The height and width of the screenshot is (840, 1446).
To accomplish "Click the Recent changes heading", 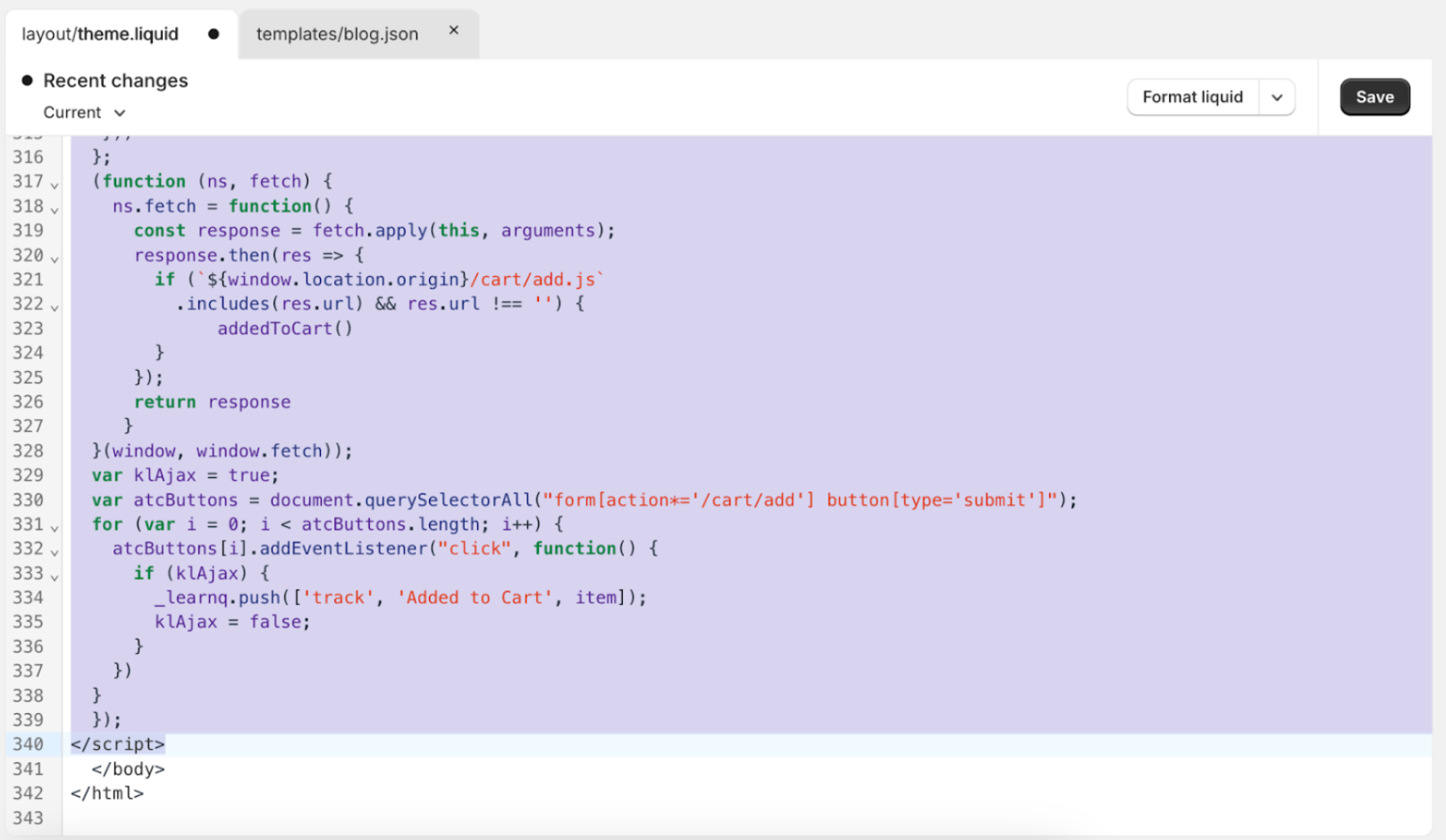I will pyautogui.click(x=115, y=80).
